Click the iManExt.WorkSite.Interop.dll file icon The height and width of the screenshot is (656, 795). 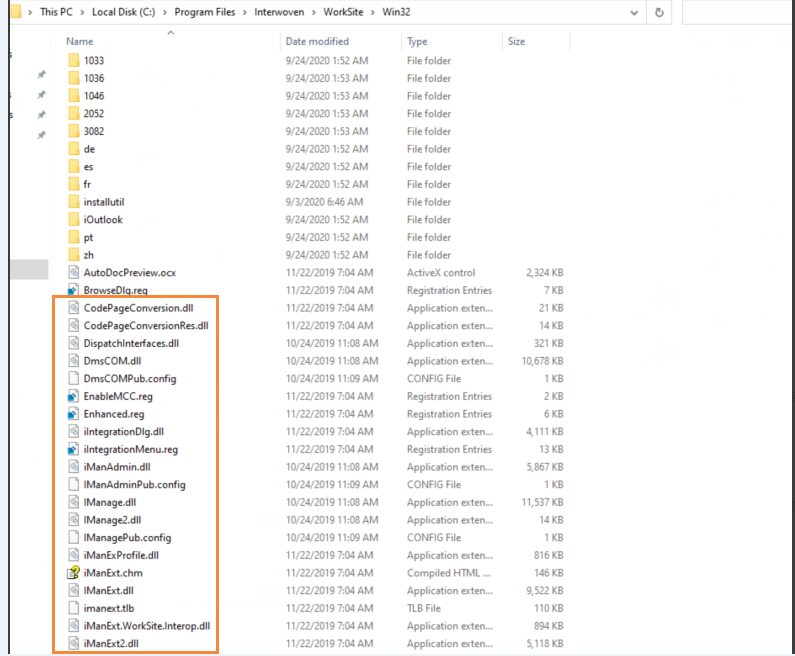(73, 626)
